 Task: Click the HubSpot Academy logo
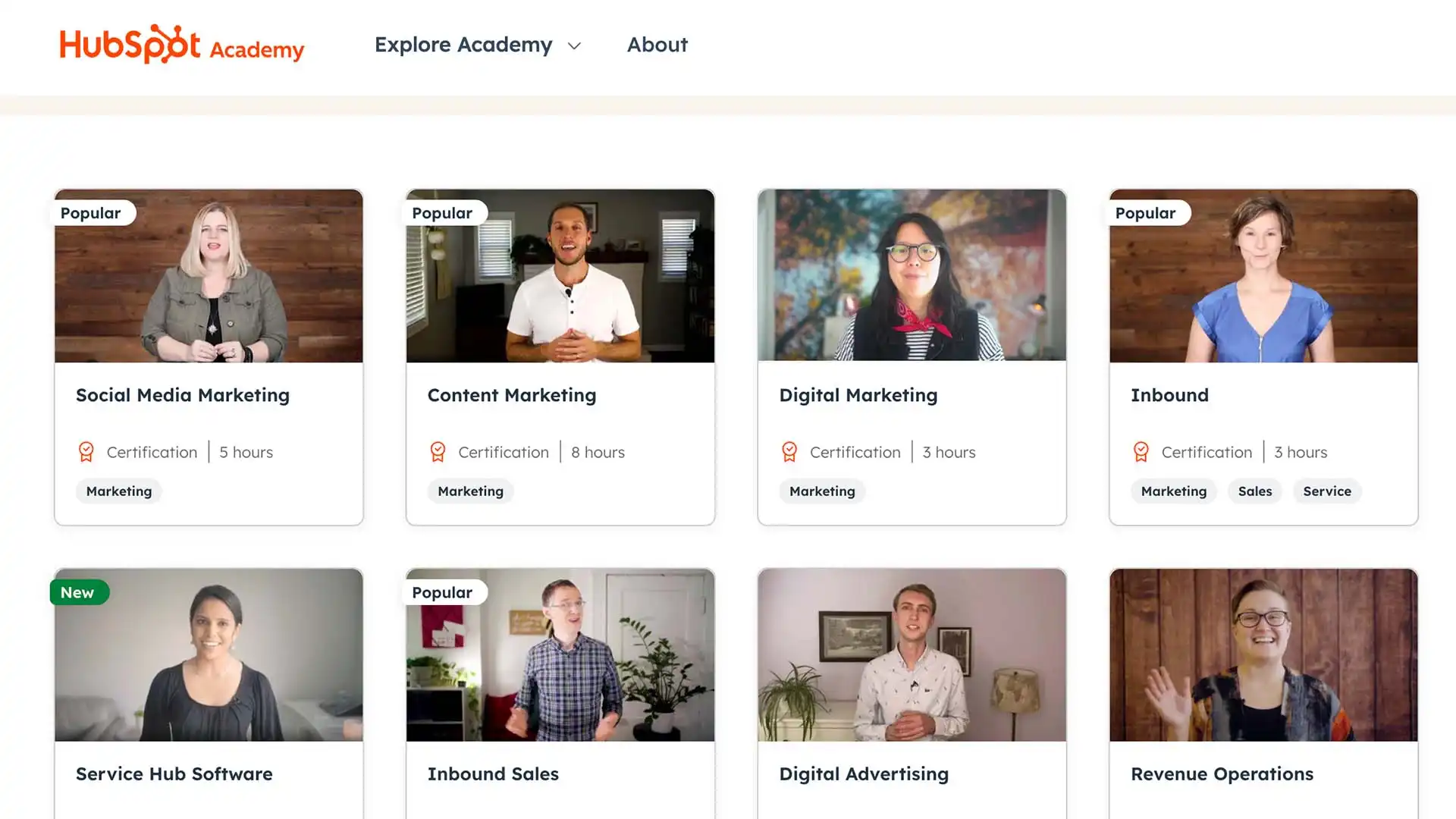point(182,45)
